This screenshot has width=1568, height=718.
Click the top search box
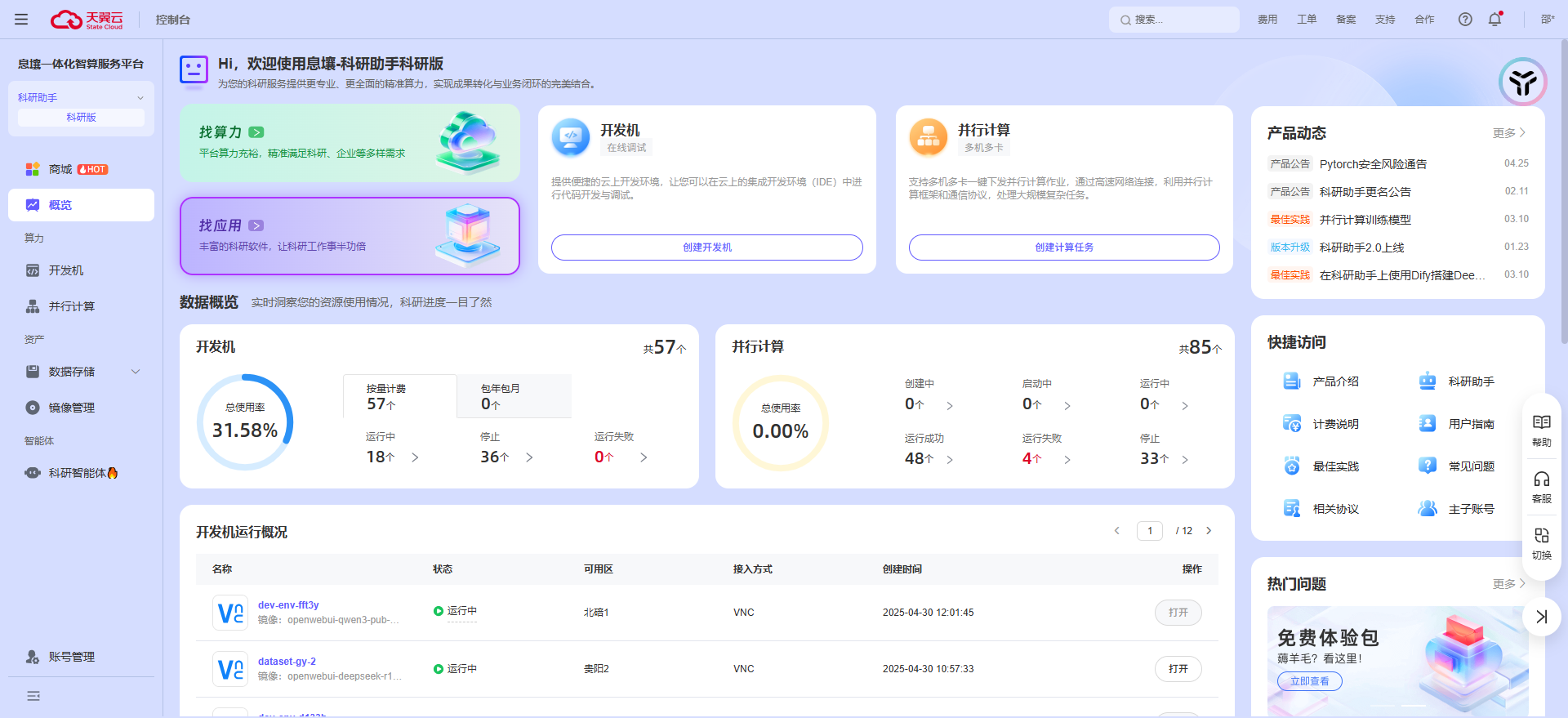1174,20
